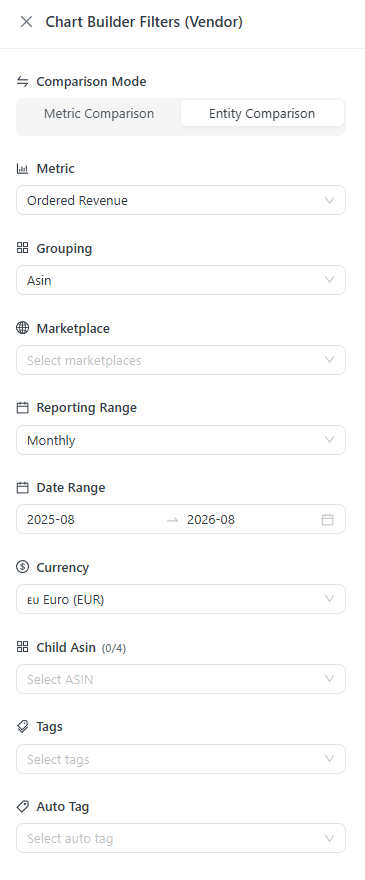Select the Entity Comparison mode

(262, 113)
